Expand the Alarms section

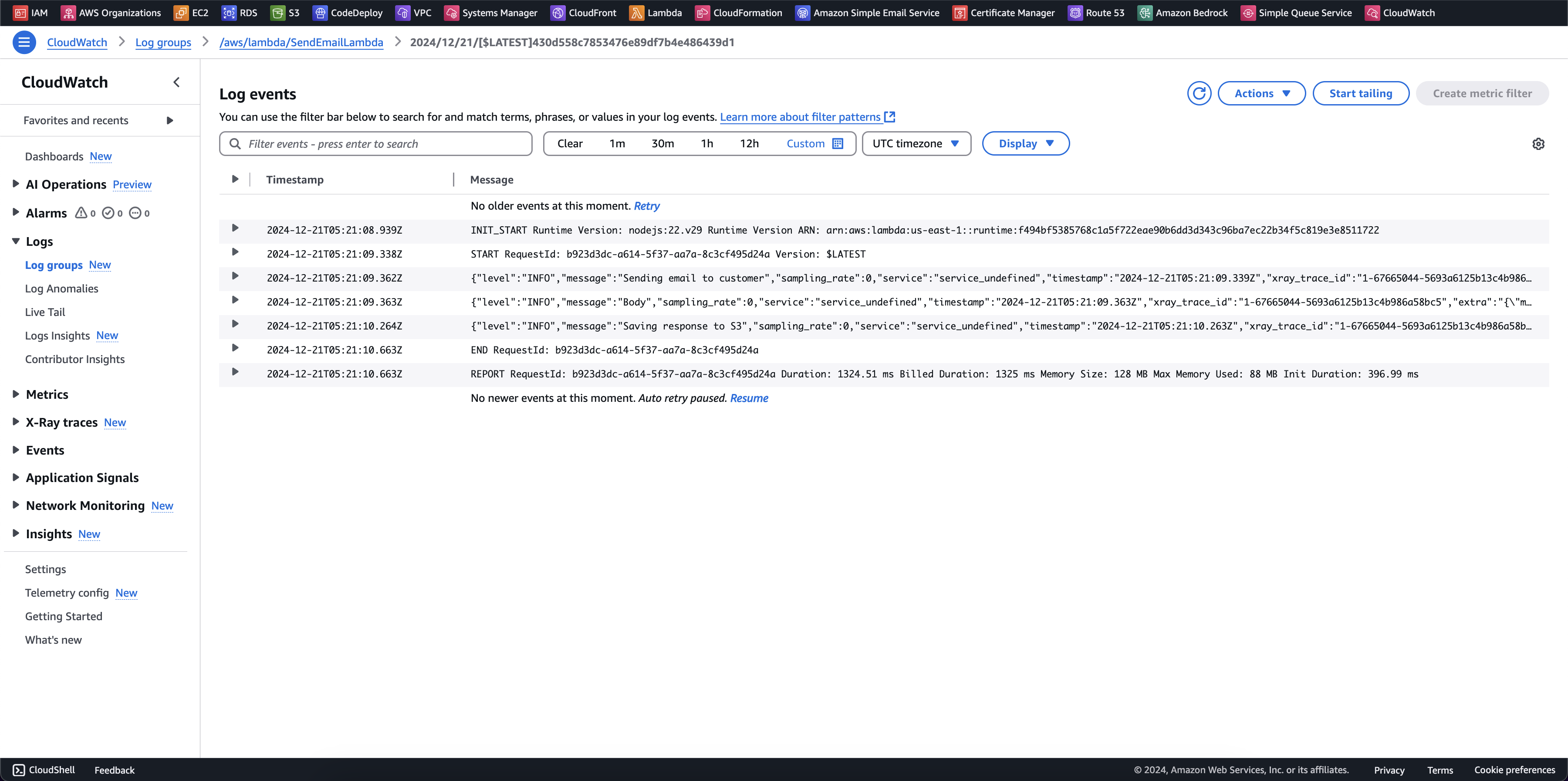click(x=16, y=212)
